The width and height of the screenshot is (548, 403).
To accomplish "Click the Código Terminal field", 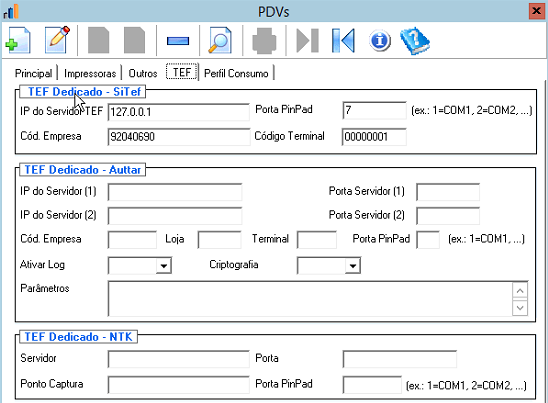I will pyautogui.click(x=374, y=136).
